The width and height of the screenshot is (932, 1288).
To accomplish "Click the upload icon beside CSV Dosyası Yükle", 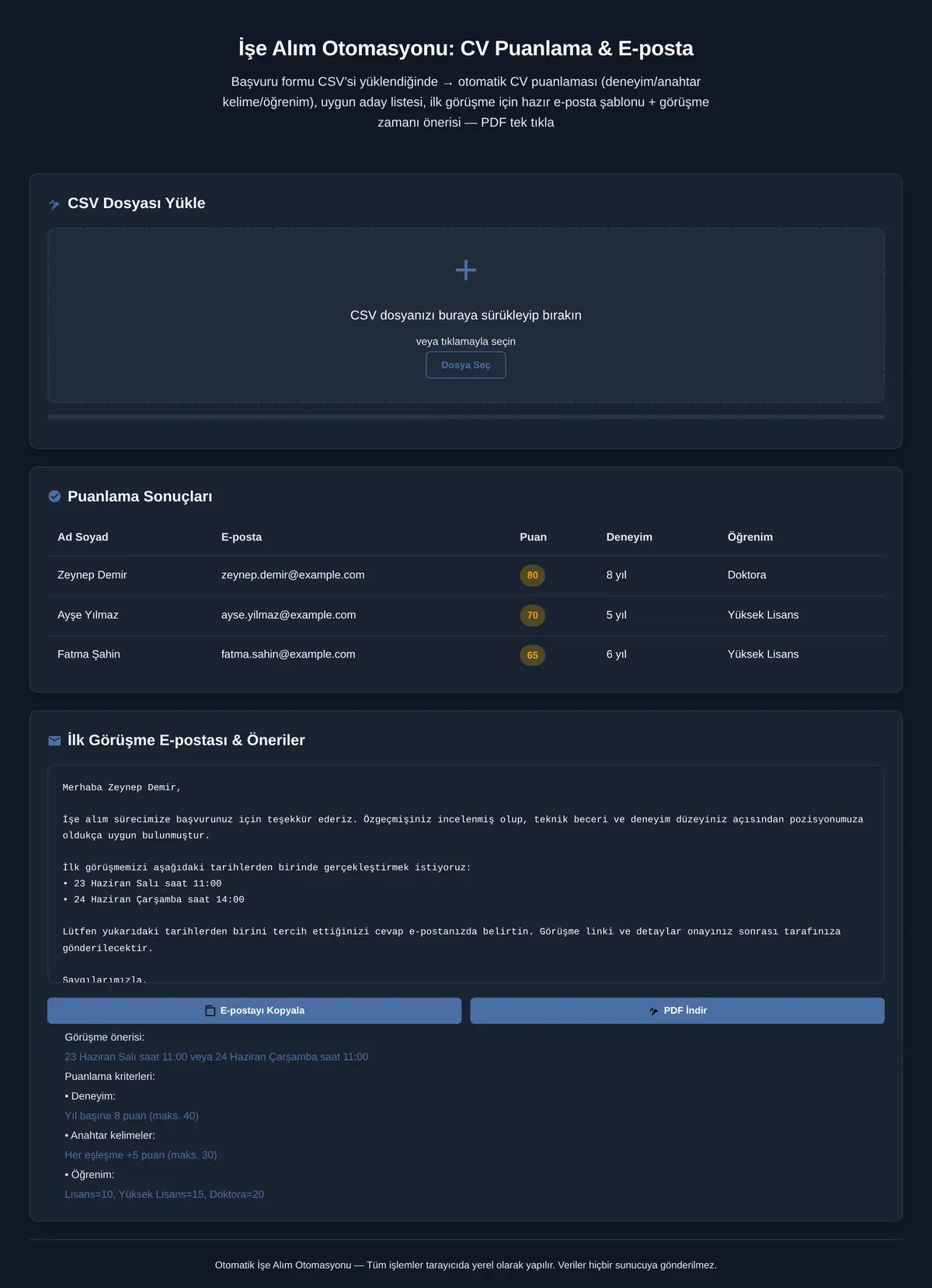I will pos(54,204).
